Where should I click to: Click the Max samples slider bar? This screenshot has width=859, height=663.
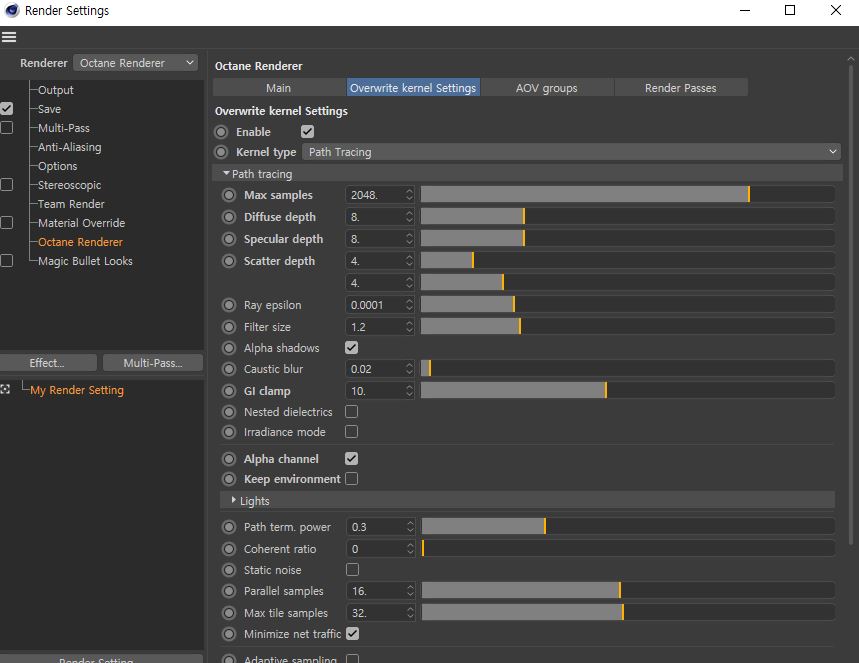(628, 195)
